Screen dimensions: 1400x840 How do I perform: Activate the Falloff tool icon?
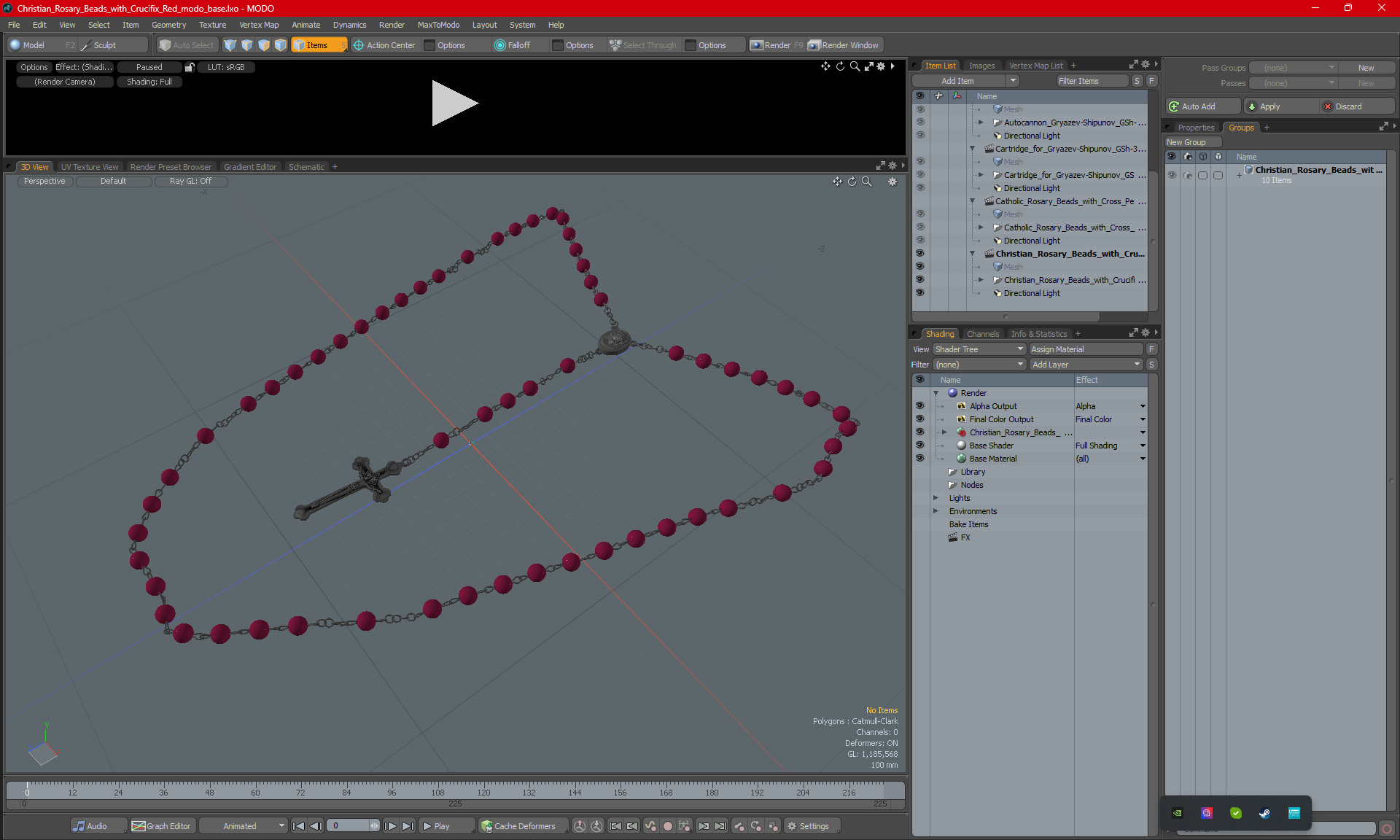tap(499, 45)
